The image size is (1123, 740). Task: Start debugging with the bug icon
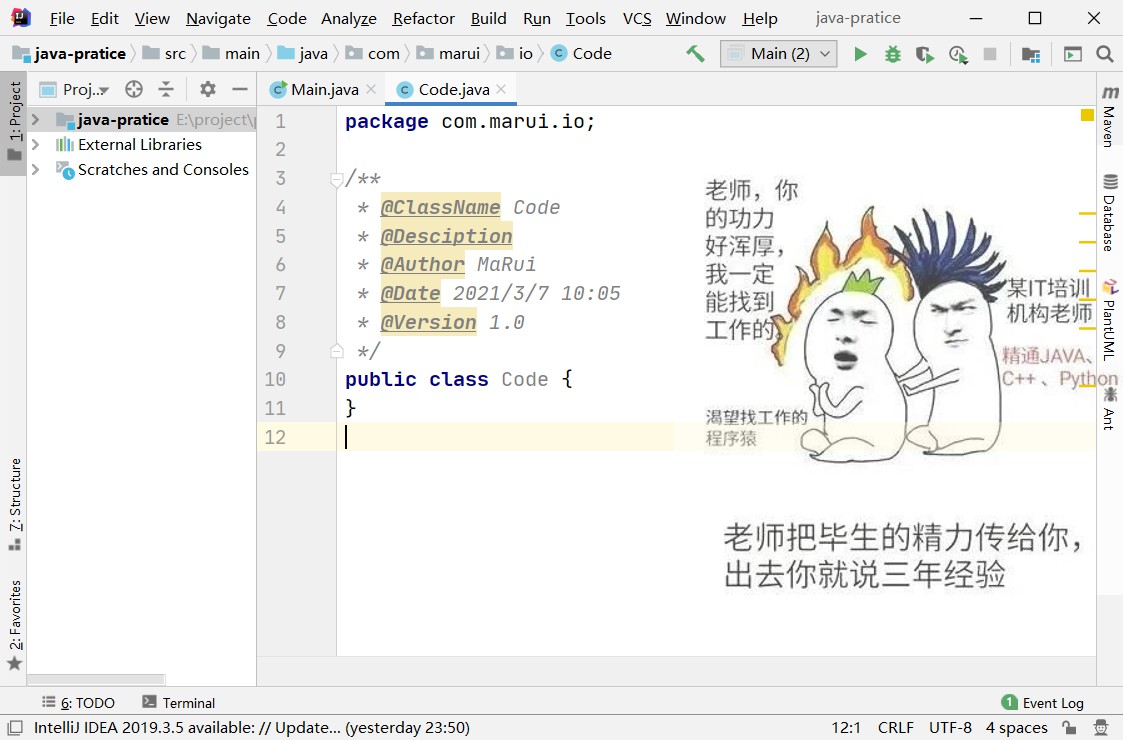pyautogui.click(x=892, y=54)
